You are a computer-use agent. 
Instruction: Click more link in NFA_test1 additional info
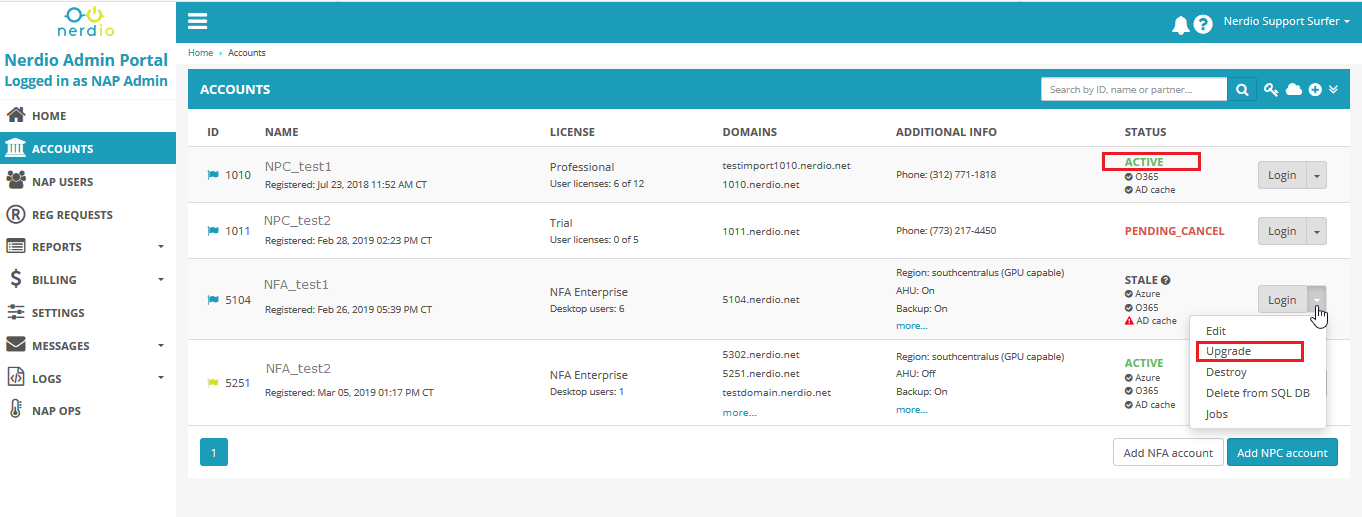click(911, 326)
